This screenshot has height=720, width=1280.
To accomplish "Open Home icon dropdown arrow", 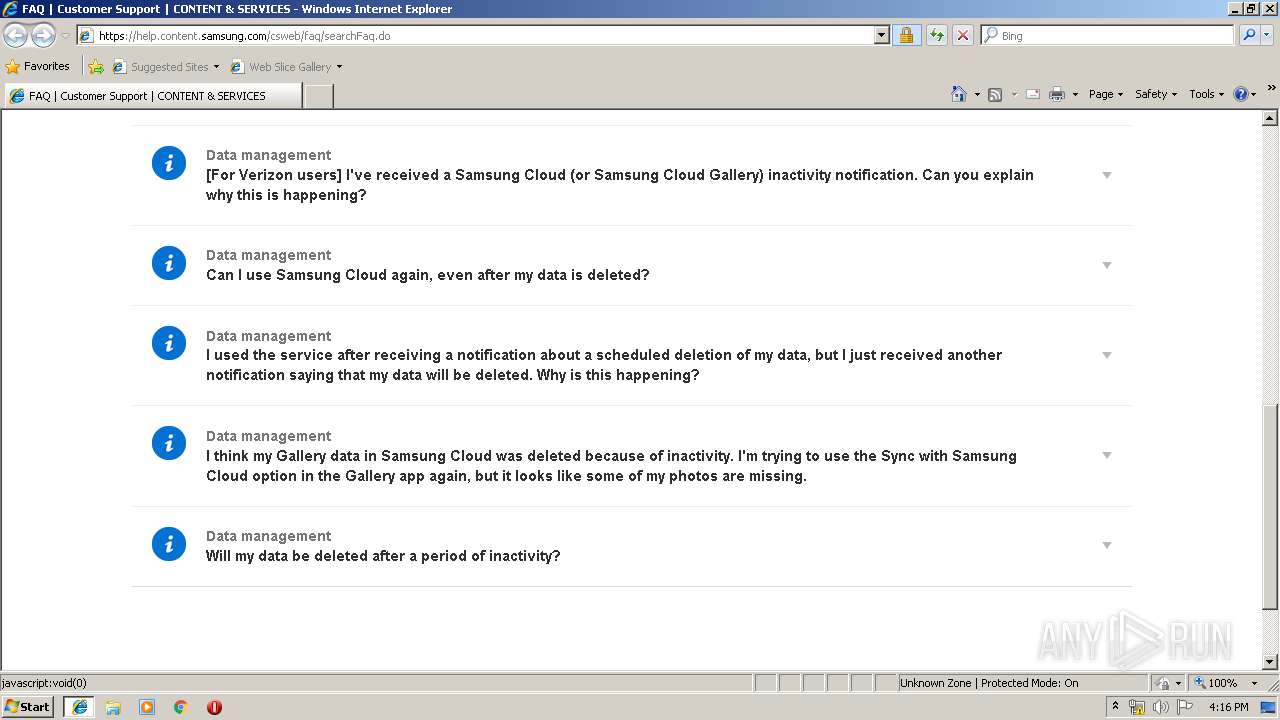I will 977,95.
